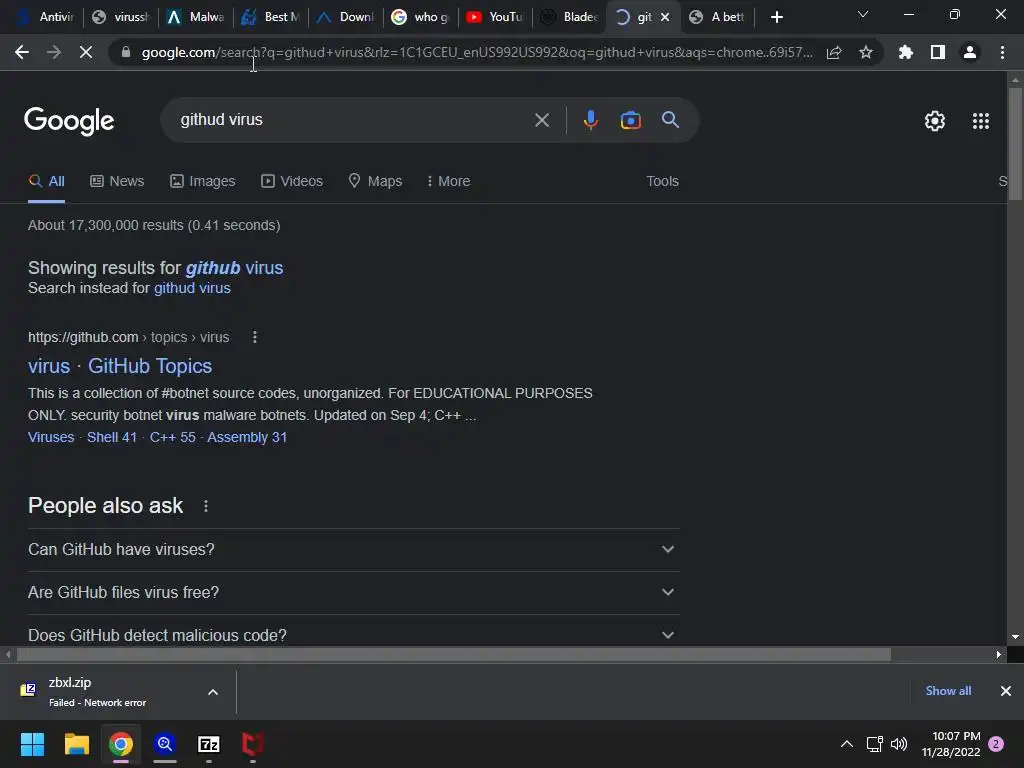Open the Chrome side panel
The height and width of the screenshot is (768, 1024).
click(938, 52)
